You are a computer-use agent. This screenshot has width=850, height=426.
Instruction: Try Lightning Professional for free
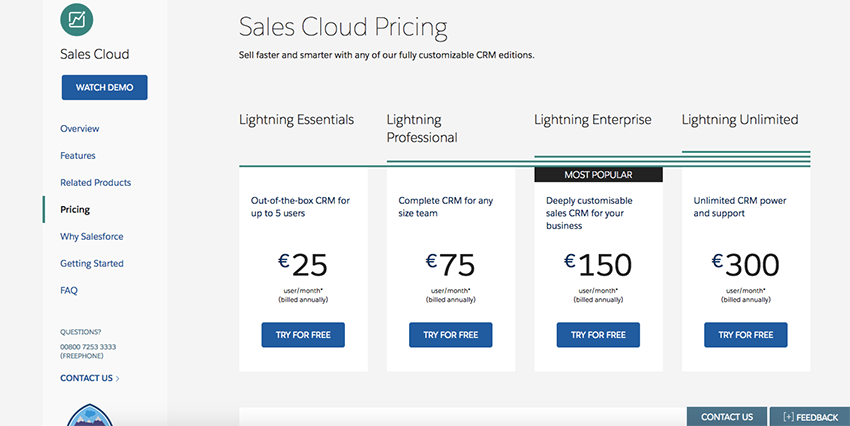coord(450,335)
